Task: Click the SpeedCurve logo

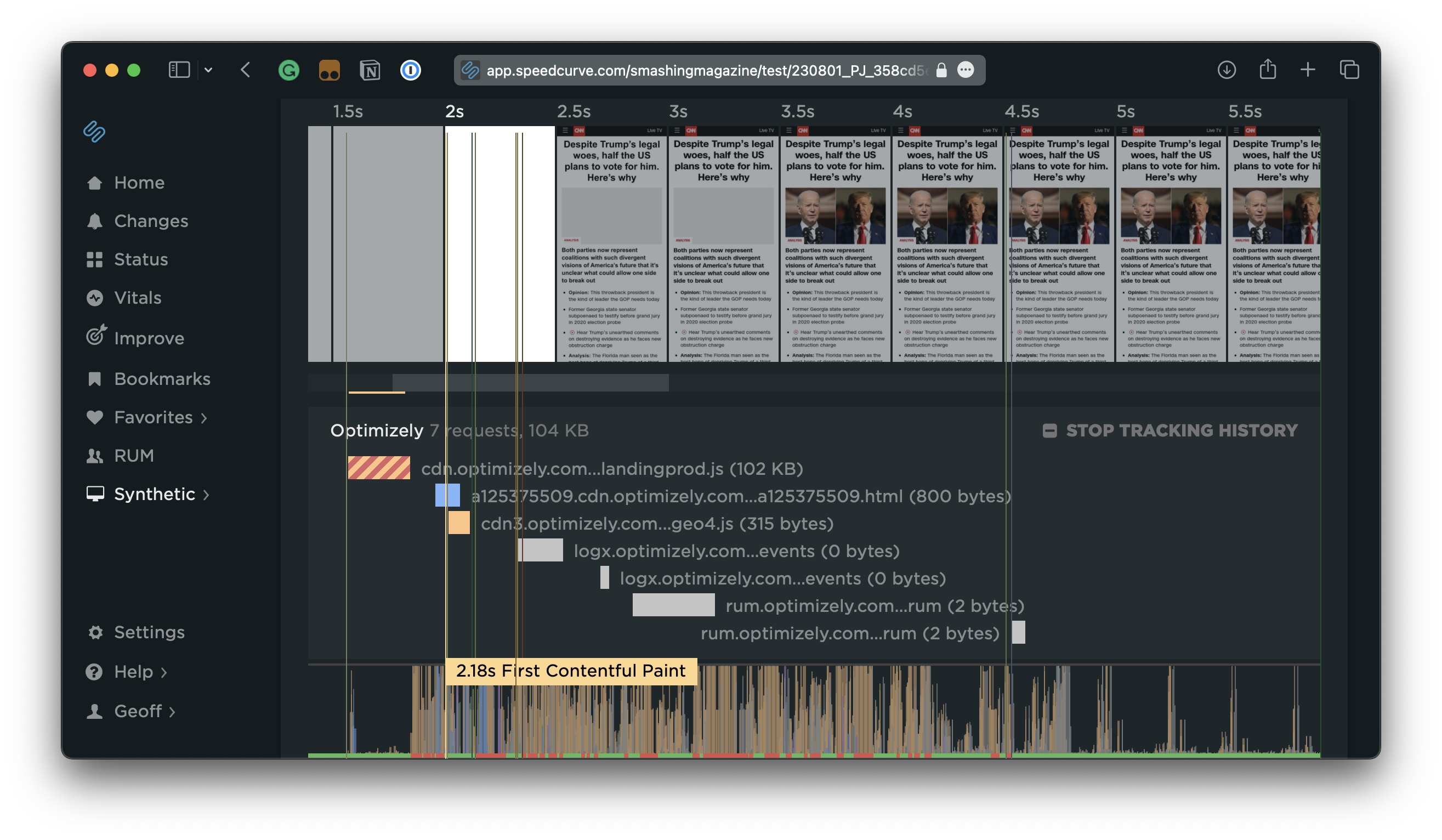Action: (x=93, y=132)
